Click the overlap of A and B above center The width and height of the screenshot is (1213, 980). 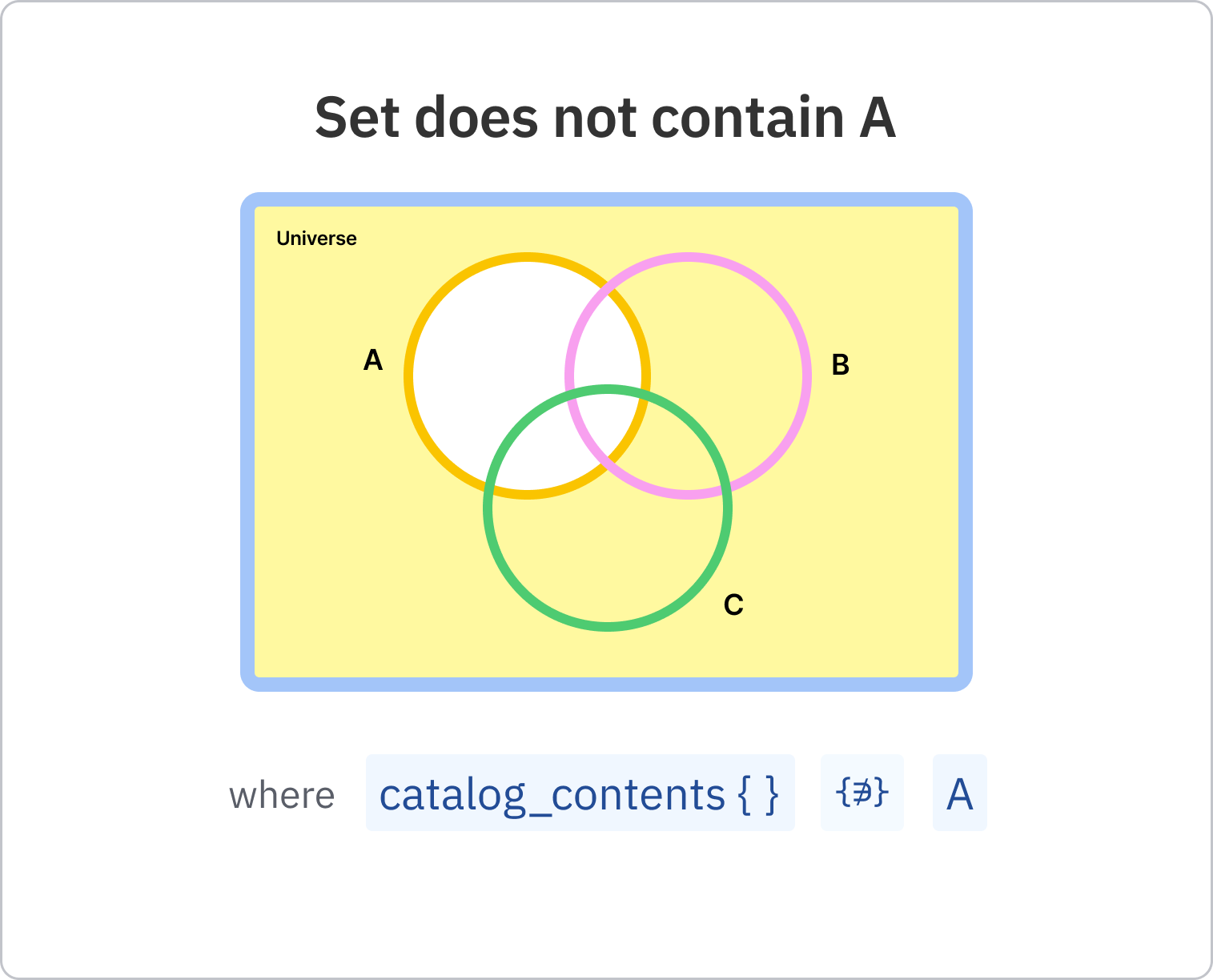(607, 344)
